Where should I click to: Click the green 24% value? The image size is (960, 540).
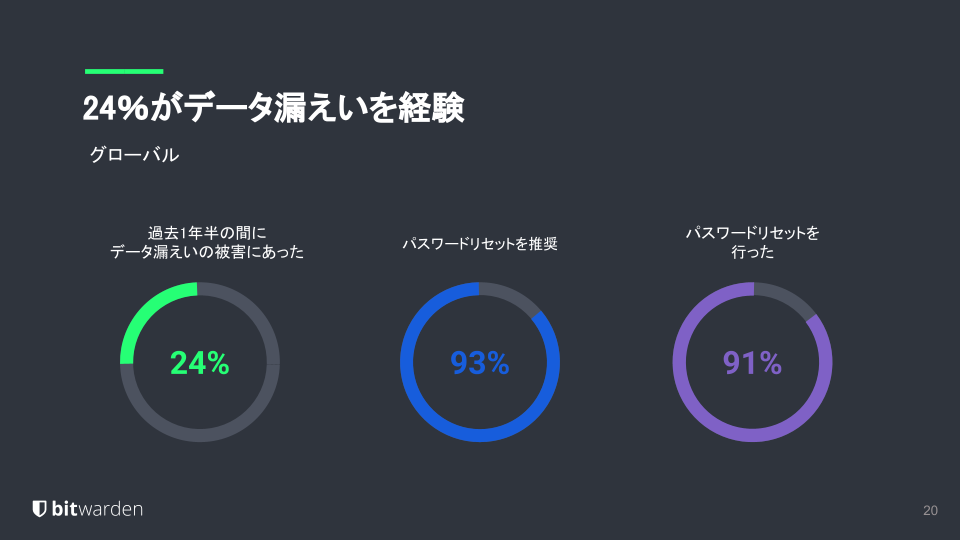pos(200,363)
